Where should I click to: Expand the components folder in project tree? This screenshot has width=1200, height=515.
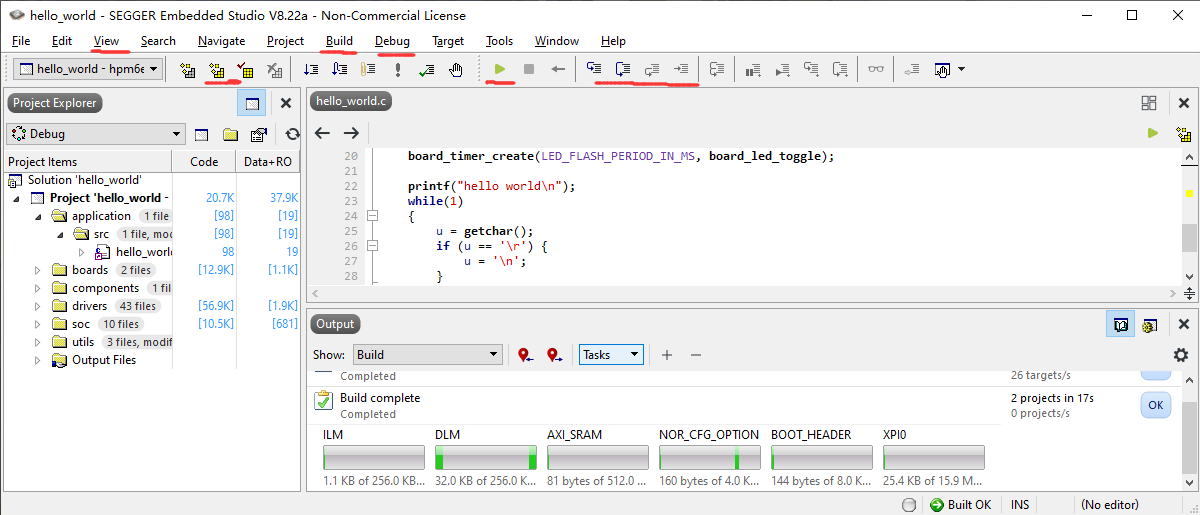(39, 288)
